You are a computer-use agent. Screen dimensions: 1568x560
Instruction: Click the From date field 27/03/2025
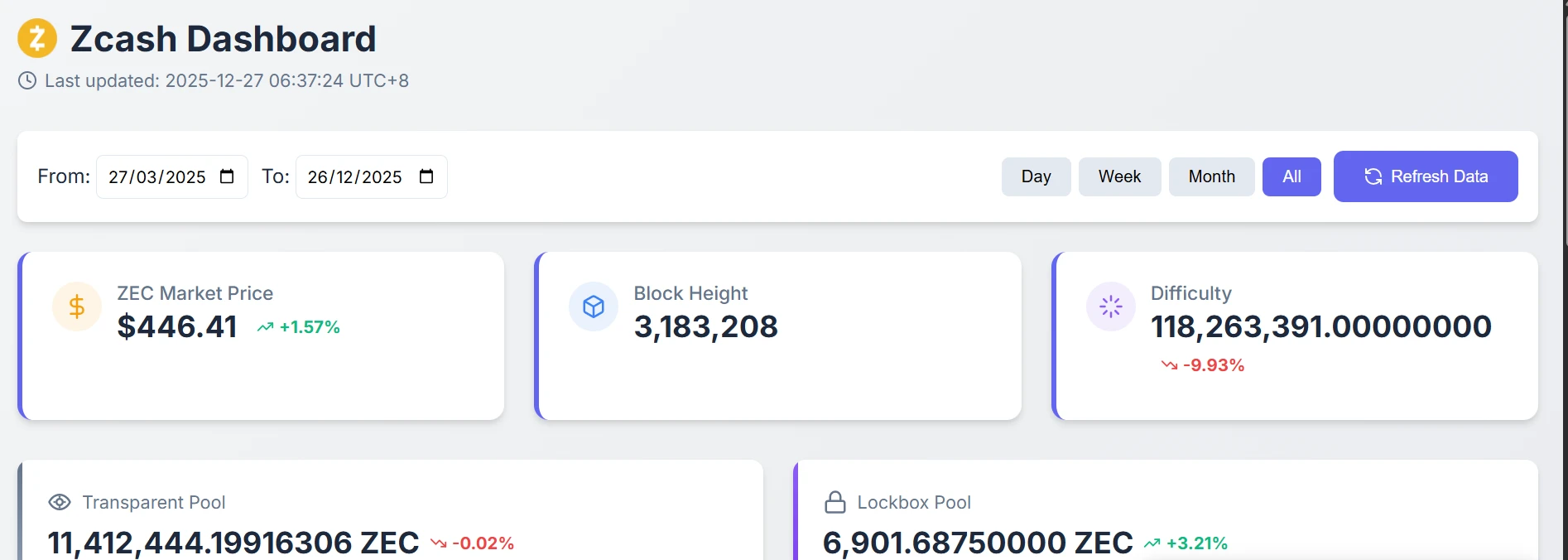[x=172, y=176]
